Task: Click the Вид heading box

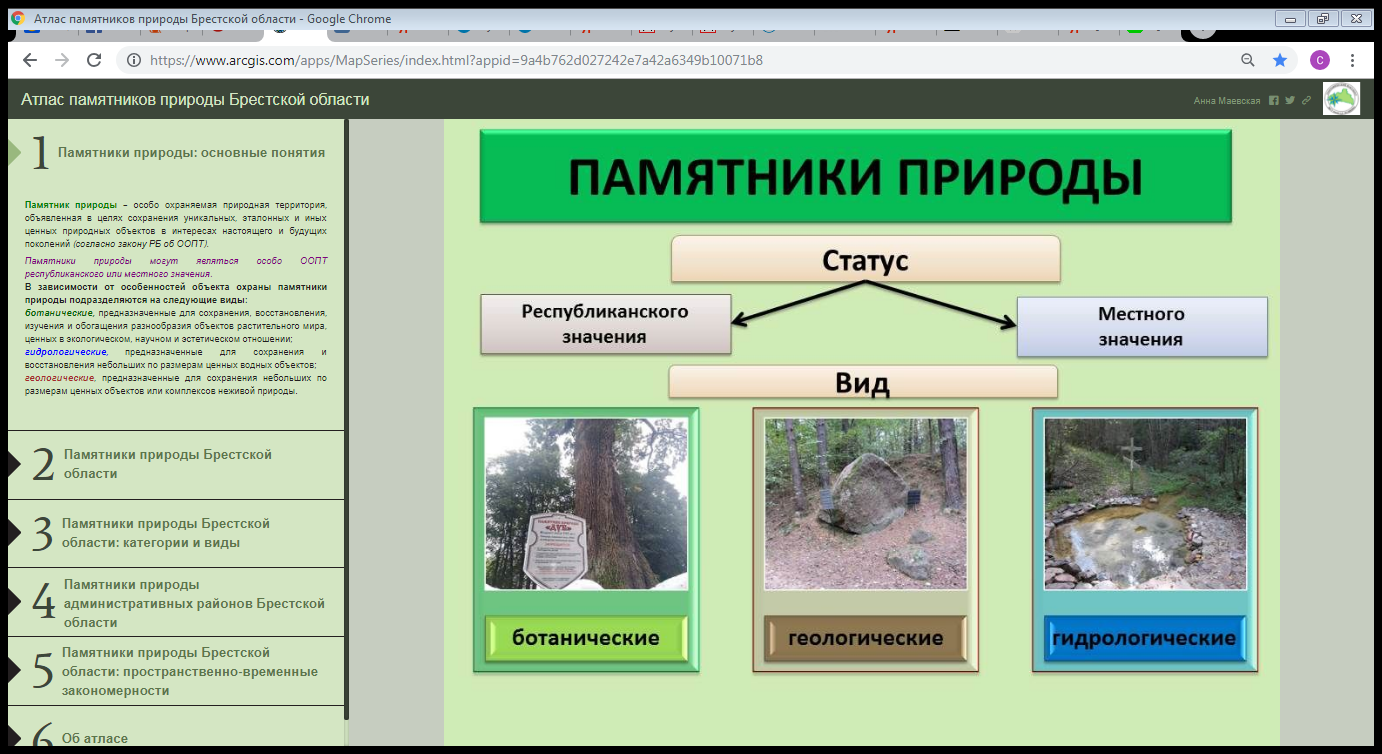Action: 862,382
